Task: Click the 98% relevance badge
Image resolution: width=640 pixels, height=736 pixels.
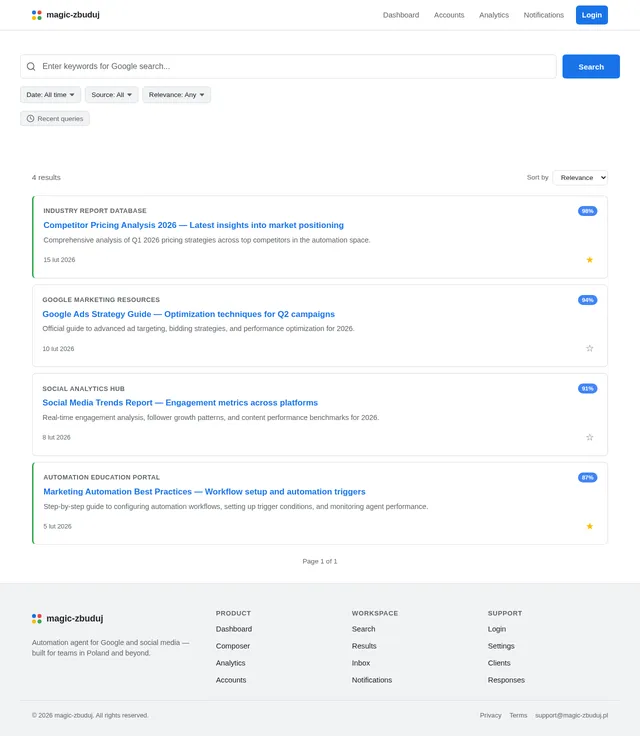Action: 587,211
